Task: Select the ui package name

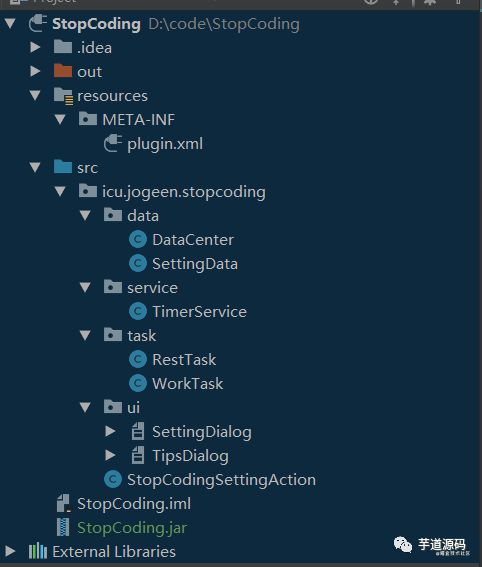Action: pyautogui.click(x=133, y=408)
